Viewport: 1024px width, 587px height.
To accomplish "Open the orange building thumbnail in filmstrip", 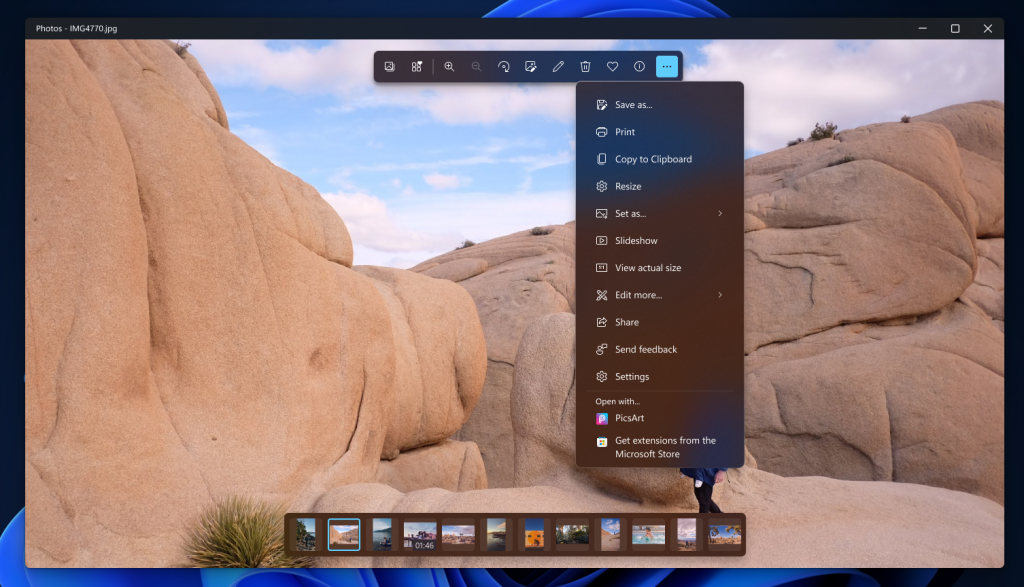I will 535,534.
